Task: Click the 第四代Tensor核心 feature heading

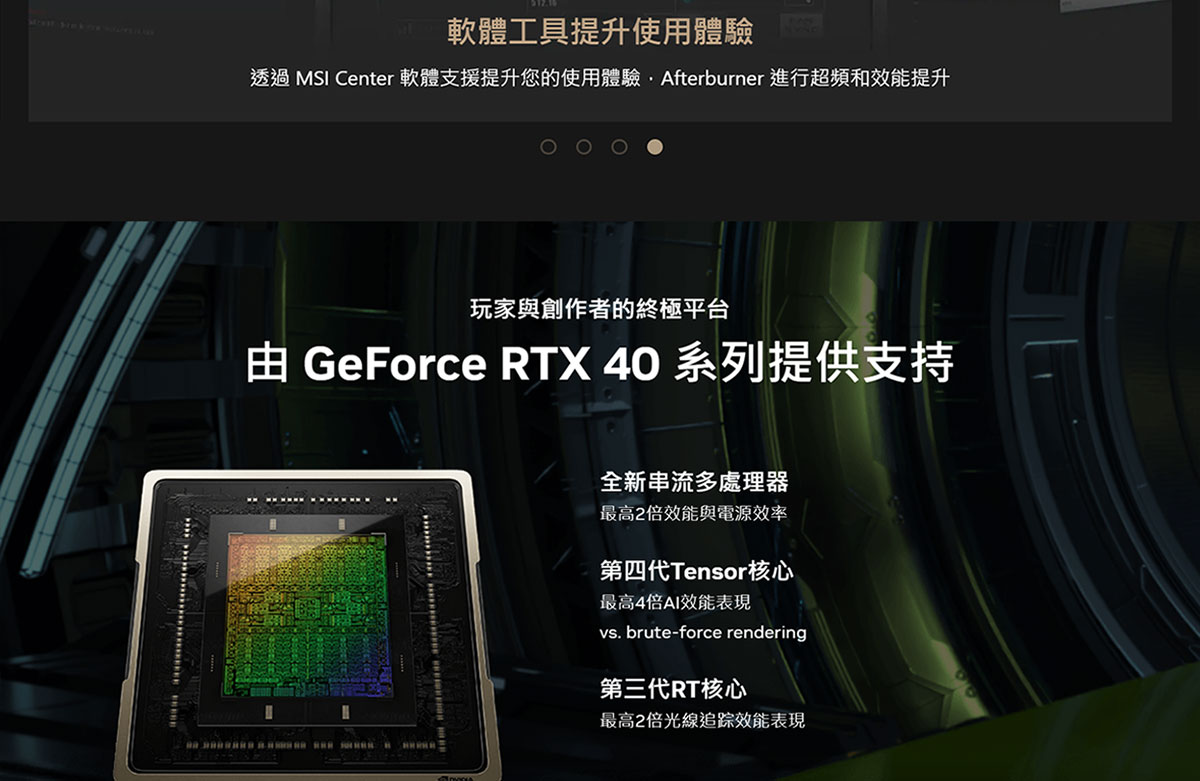Action: 696,571
